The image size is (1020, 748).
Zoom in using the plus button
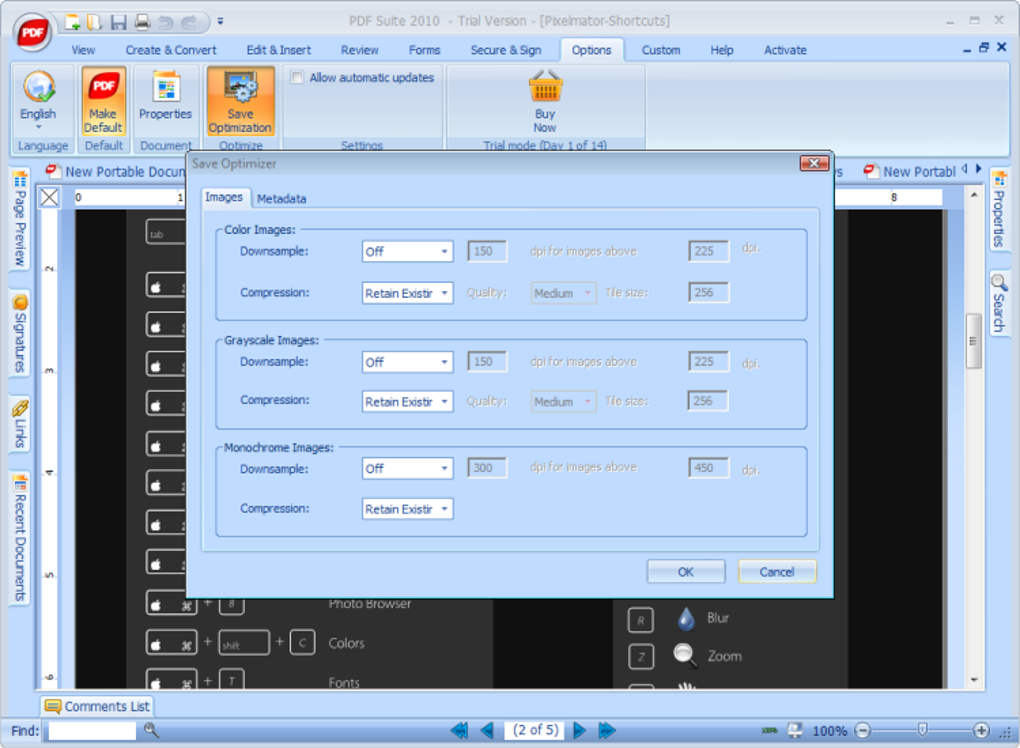[x=982, y=730]
